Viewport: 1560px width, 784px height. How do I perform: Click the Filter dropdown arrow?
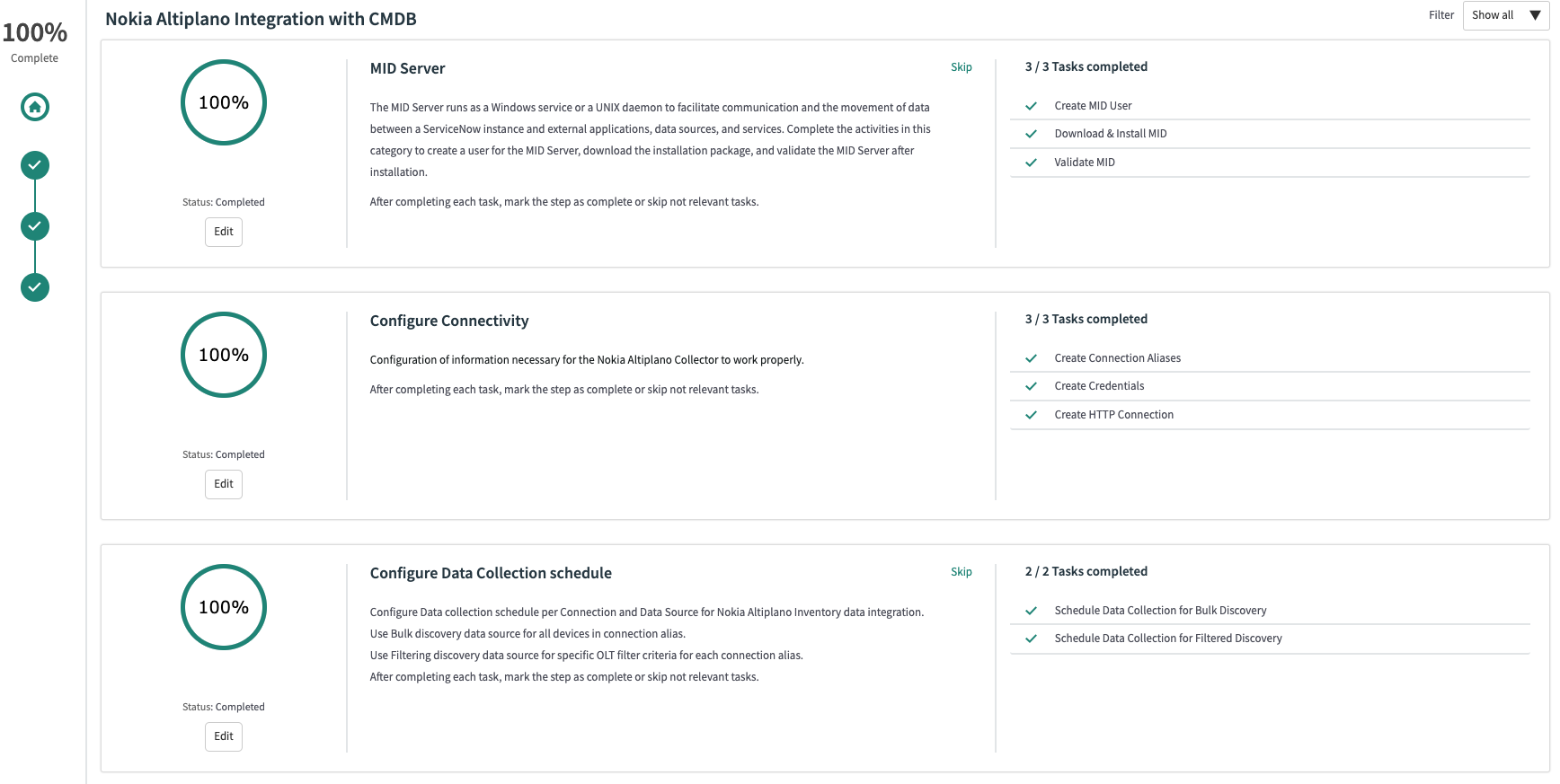click(x=1535, y=15)
